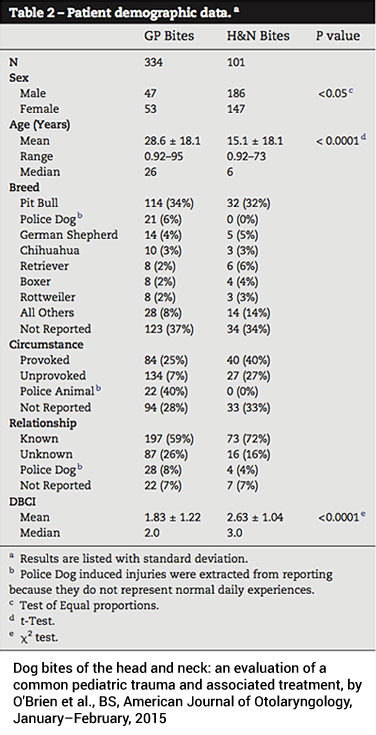376x735 pixels.
Task: Click superscript 'c' after the <0.05 P value
Action: point(349,90)
